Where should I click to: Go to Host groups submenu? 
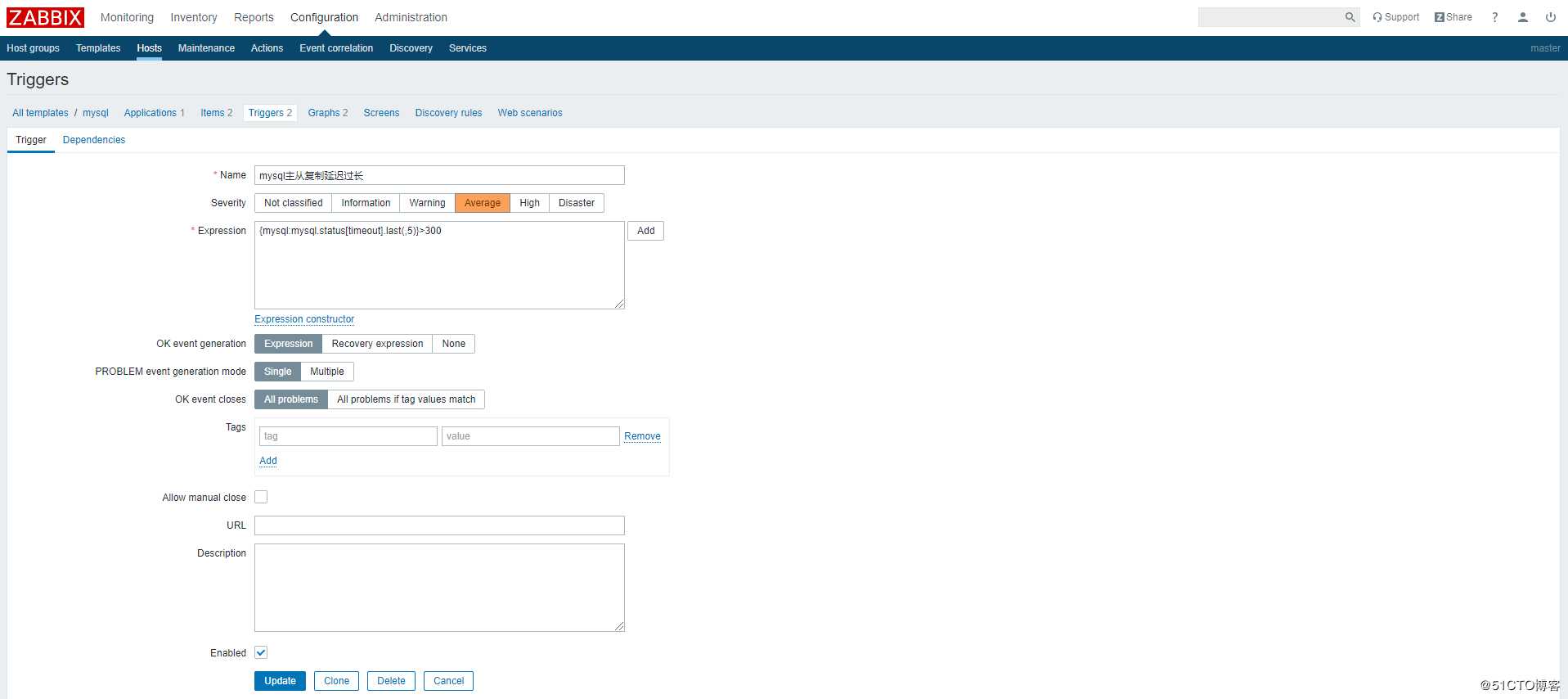[x=33, y=48]
